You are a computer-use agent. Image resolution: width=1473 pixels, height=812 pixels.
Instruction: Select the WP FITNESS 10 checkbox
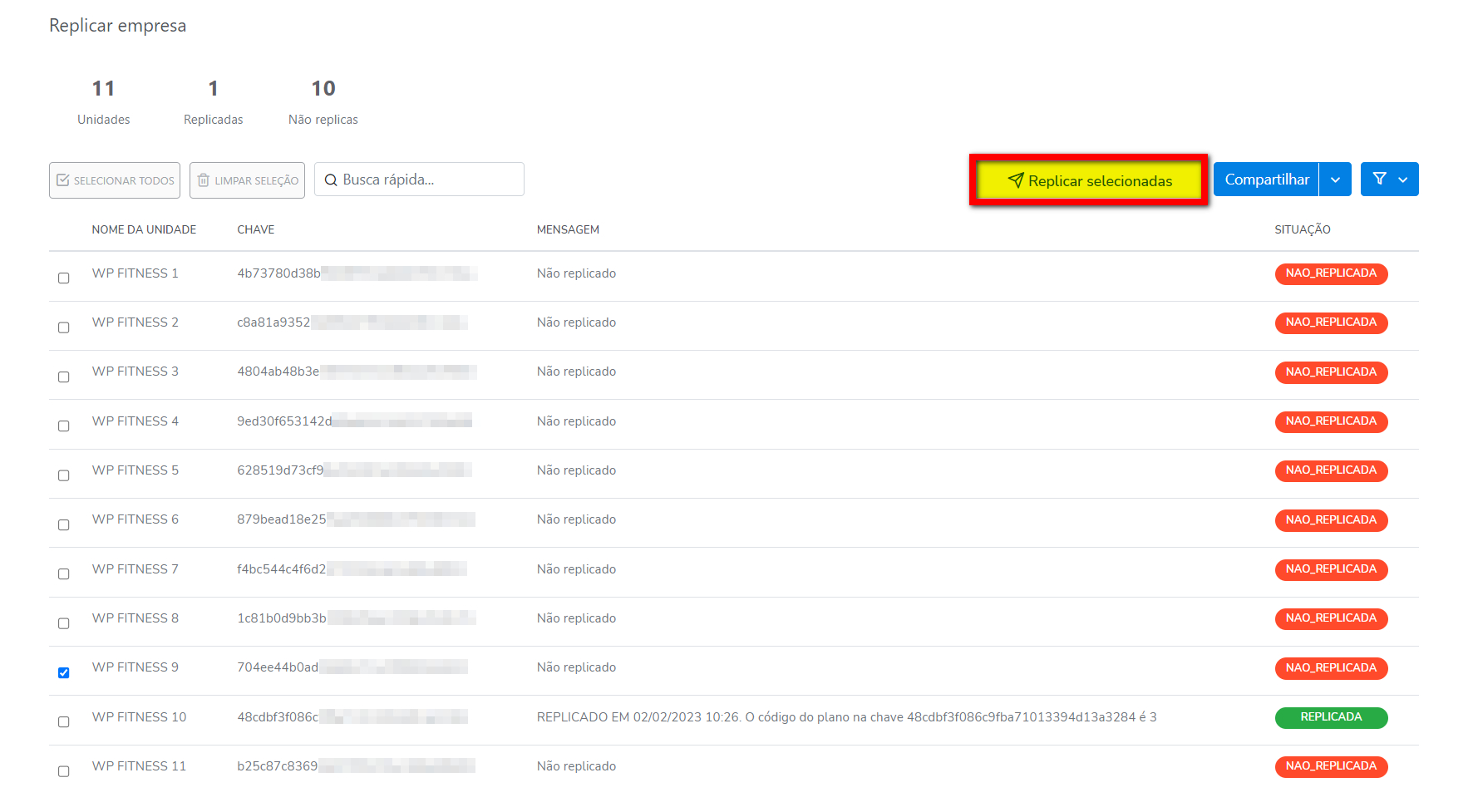tap(64, 722)
